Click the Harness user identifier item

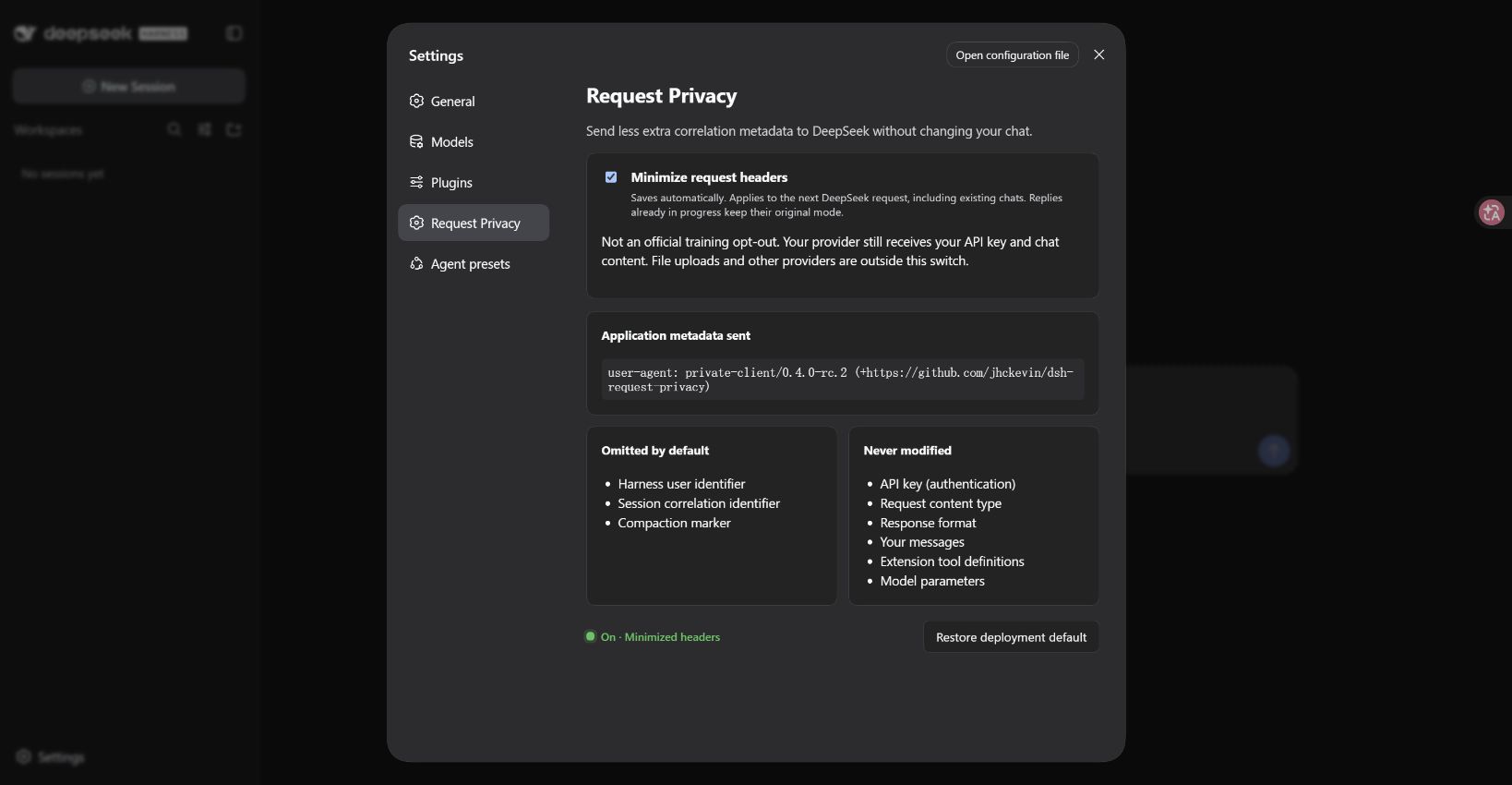tap(681, 484)
